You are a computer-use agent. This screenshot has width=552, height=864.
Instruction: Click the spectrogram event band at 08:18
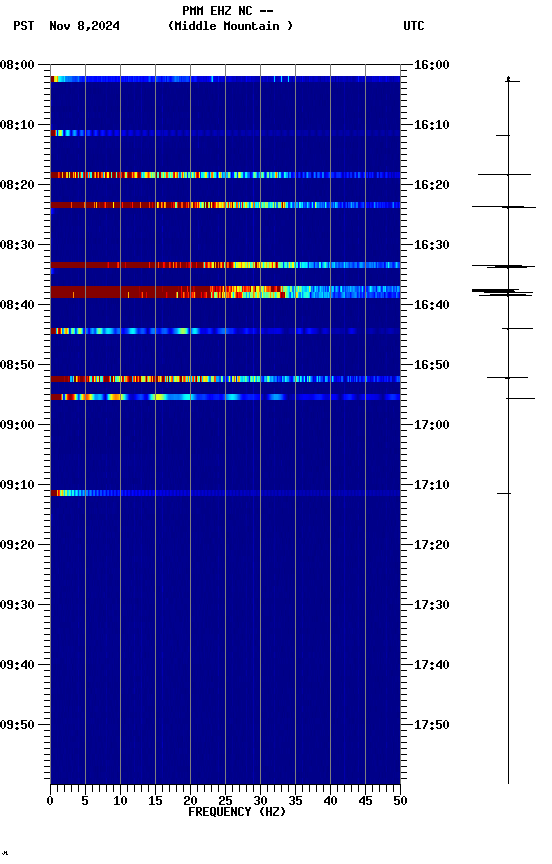click(225, 175)
